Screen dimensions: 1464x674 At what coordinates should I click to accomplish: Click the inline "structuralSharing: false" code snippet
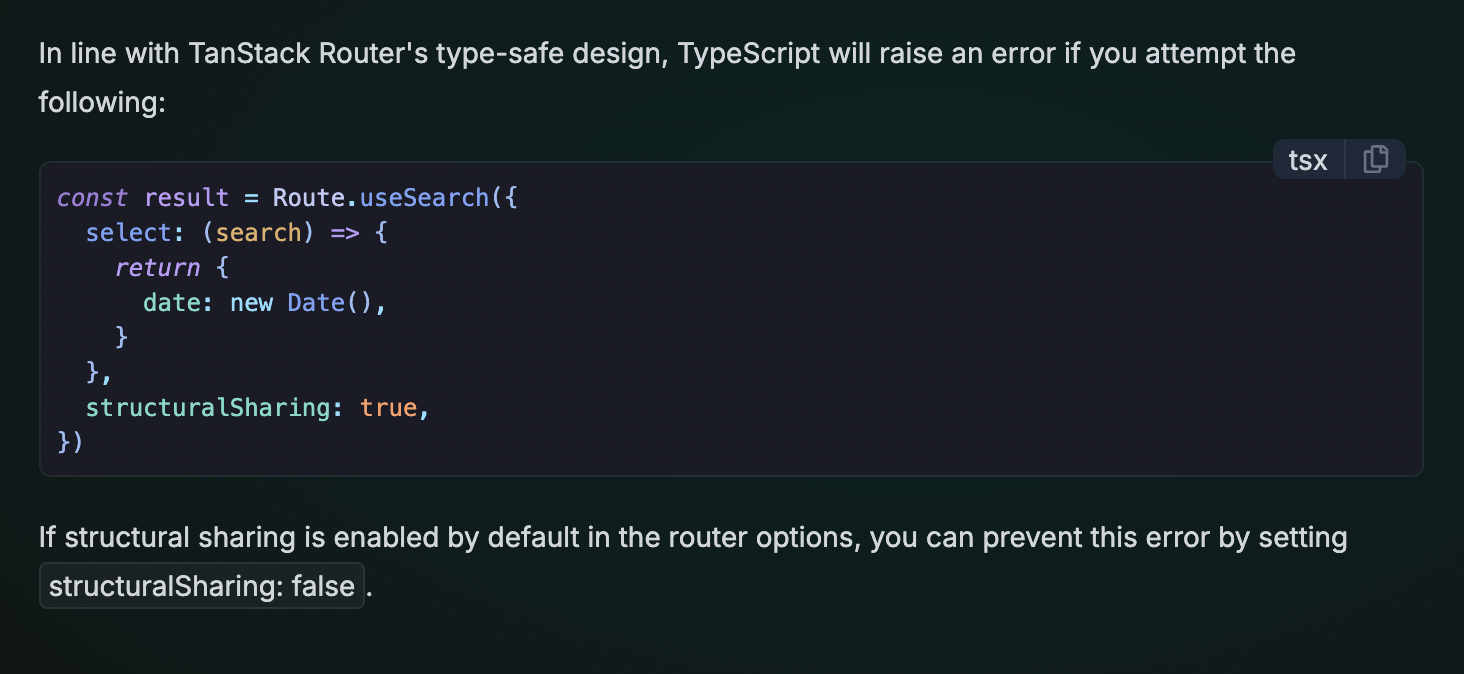tap(202, 586)
